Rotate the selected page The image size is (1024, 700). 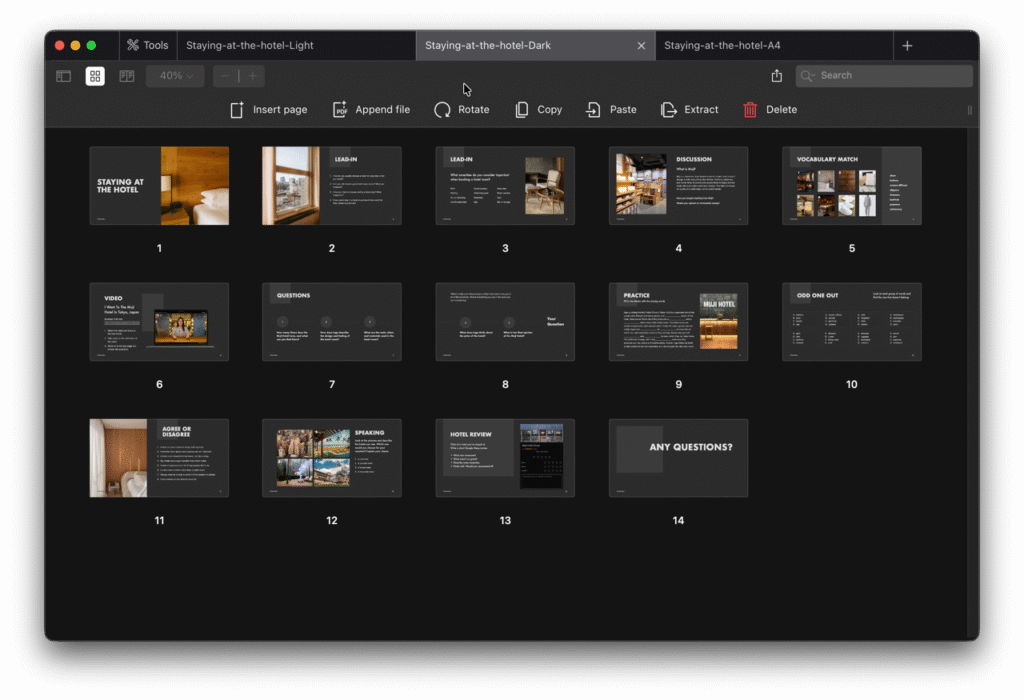pos(442,110)
